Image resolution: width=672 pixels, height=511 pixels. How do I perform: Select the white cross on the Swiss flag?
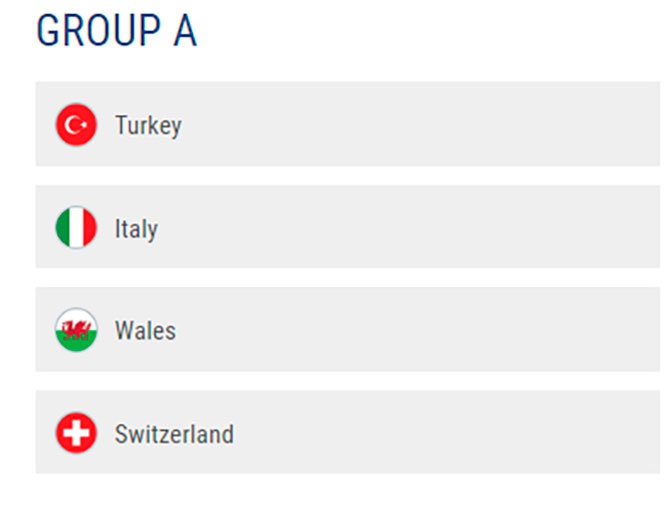76,433
